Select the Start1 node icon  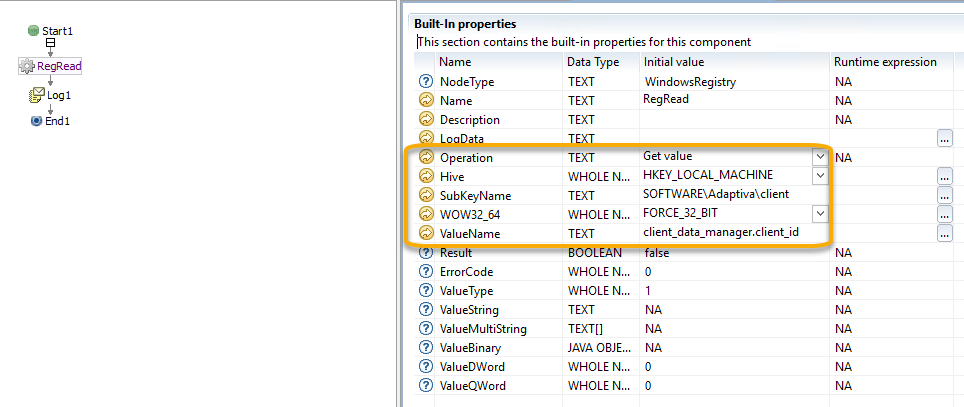pos(33,31)
